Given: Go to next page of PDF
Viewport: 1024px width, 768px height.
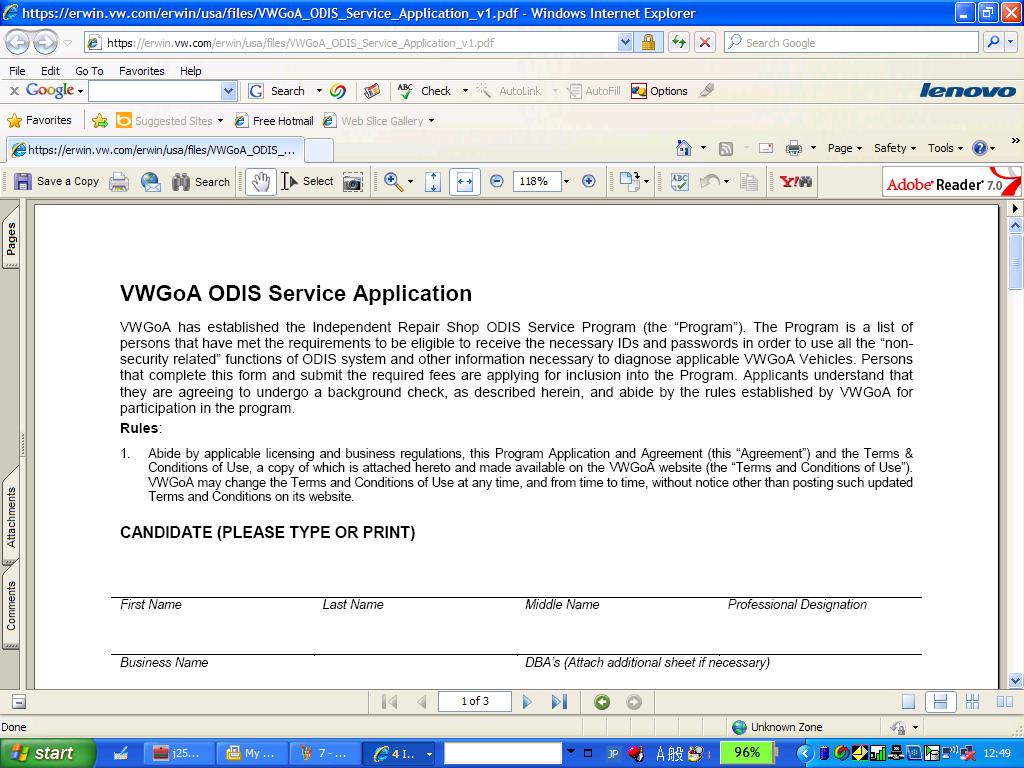Looking at the screenshot, I should click(527, 702).
